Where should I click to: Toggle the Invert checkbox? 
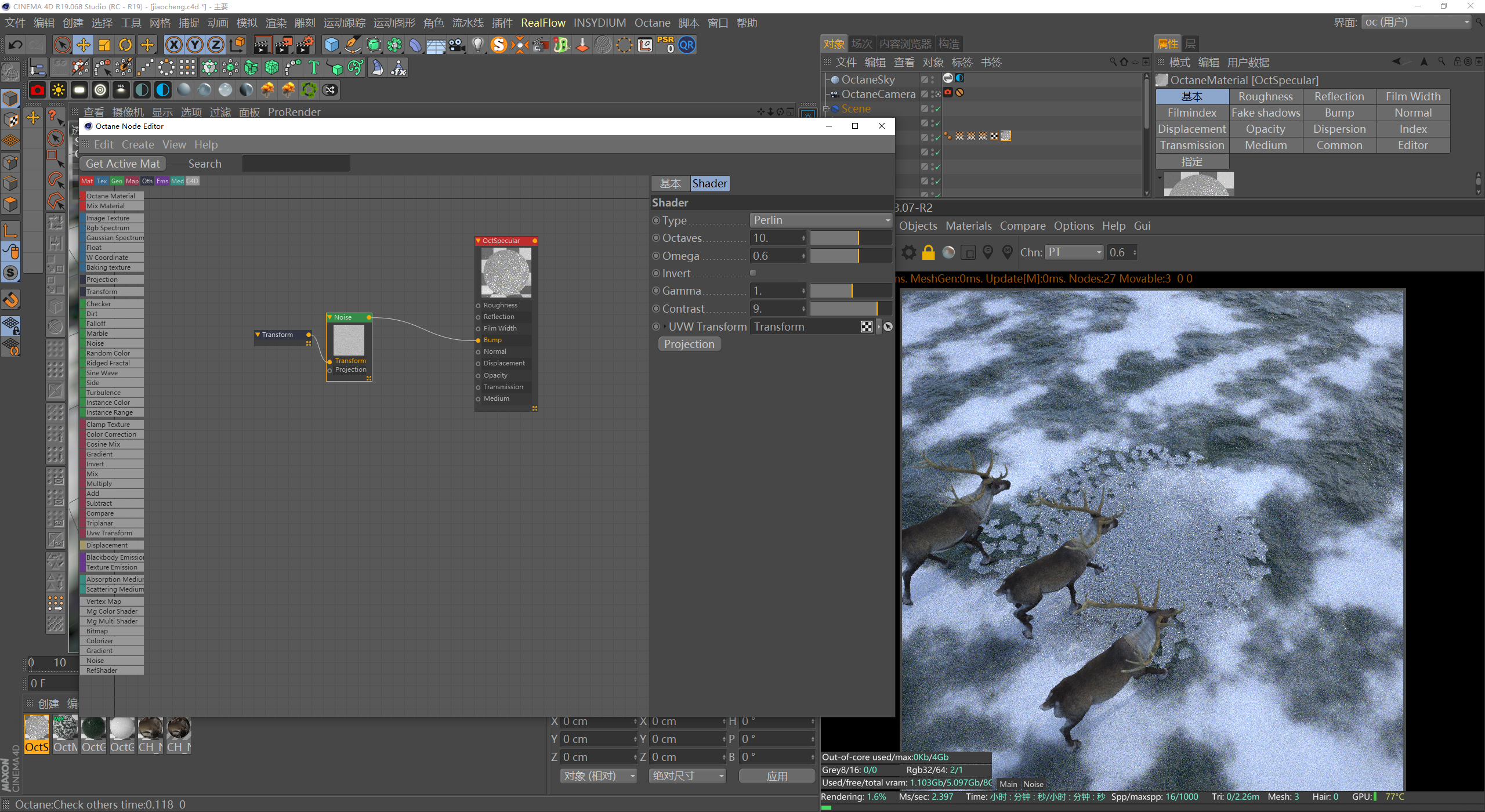754,273
